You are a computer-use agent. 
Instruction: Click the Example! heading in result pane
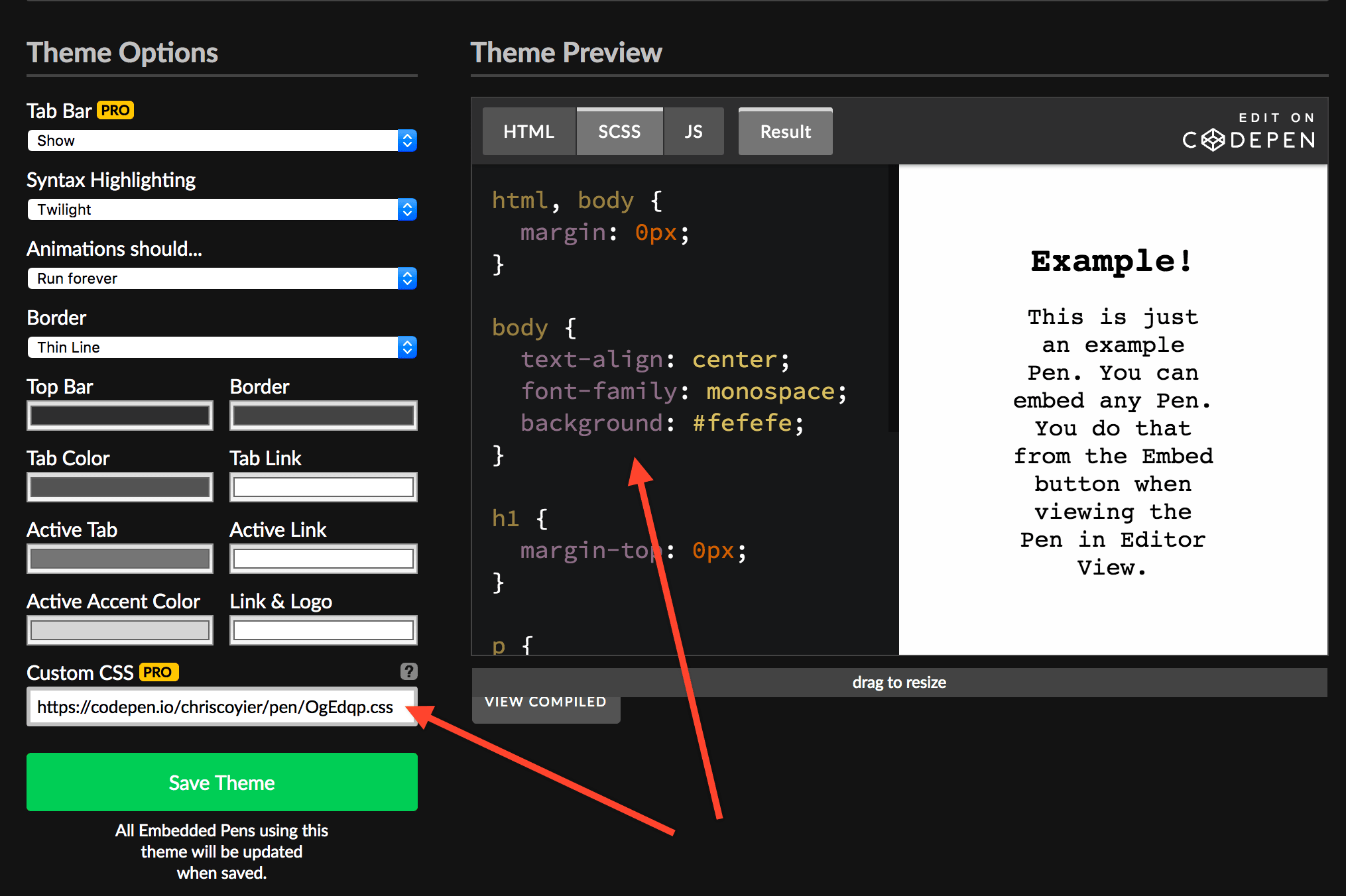pyautogui.click(x=1113, y=261)
